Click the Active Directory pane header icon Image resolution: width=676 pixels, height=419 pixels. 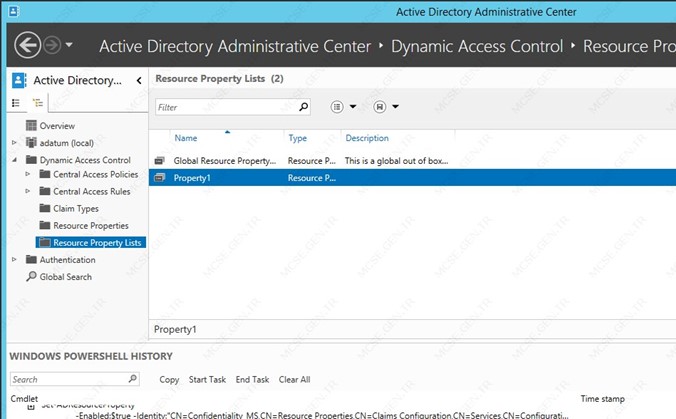coord(19,80)
